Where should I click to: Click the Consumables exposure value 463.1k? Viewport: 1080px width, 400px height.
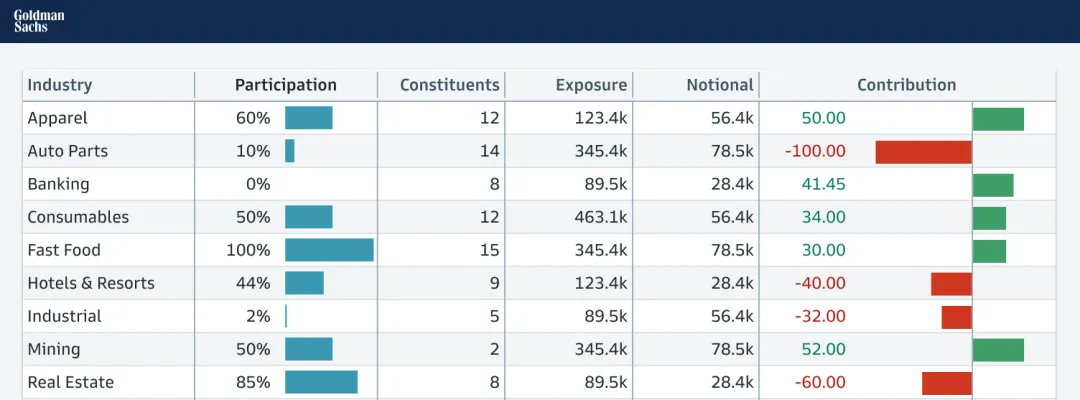click(x=601, y=217)
